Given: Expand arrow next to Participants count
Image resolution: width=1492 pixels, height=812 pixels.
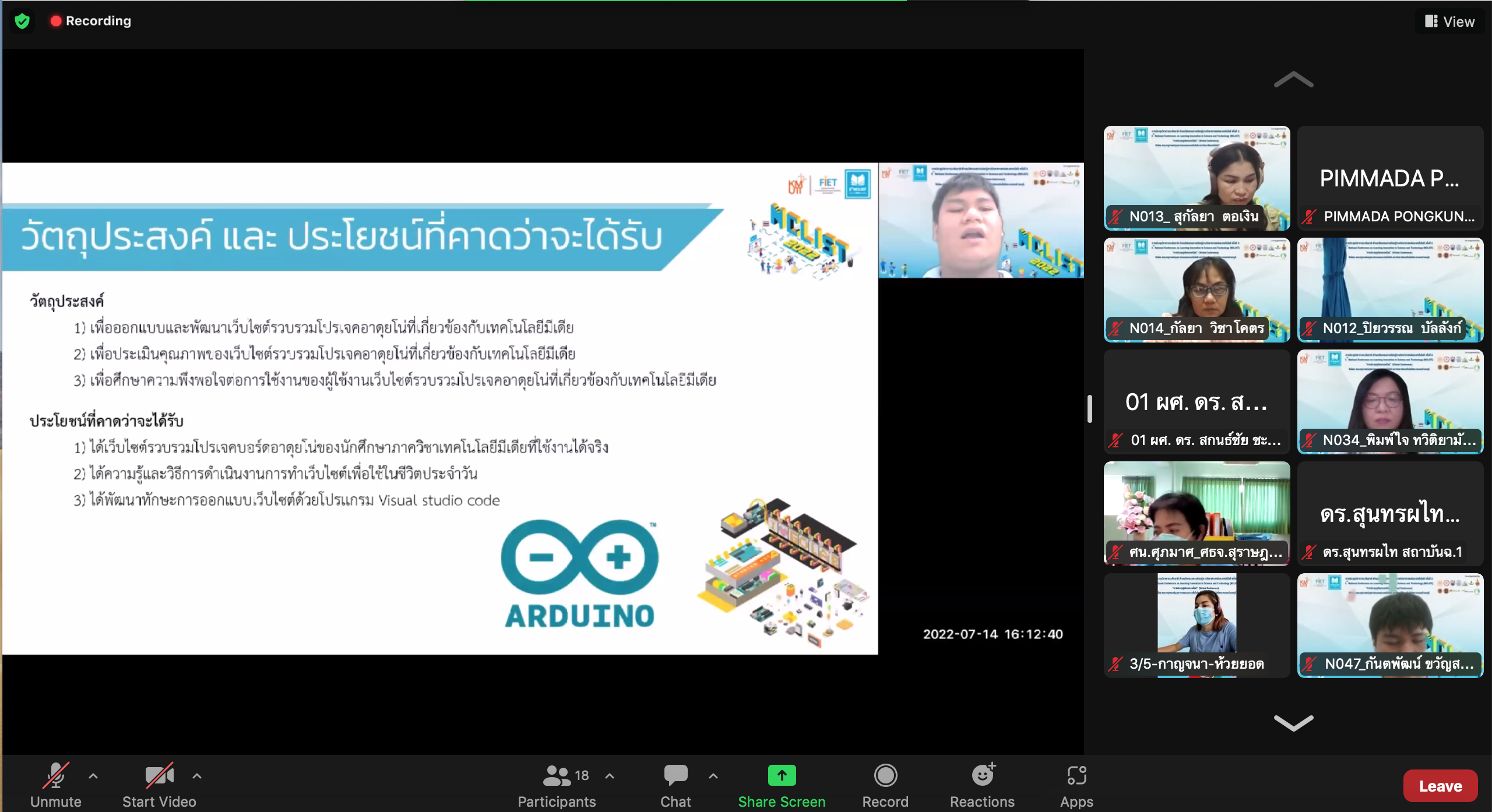Looking at the screenshot, I should tap(610, 775).
